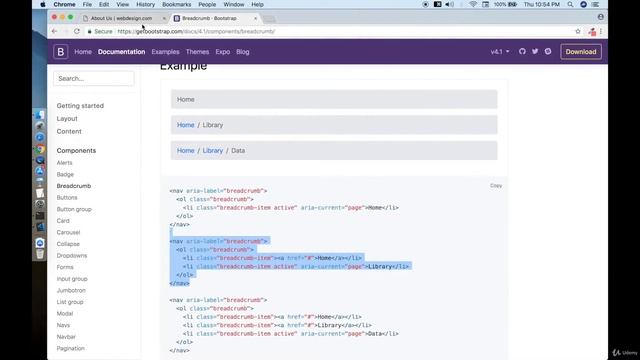Viewport: 640px width, 360px height.
Task: Click Home link in Home / Library breadcrumb
Action: click(x=185, y=125)
